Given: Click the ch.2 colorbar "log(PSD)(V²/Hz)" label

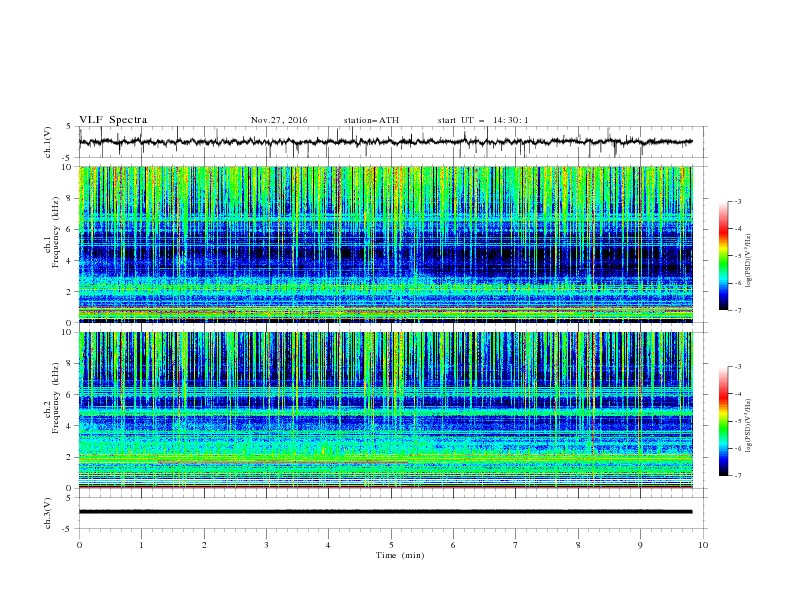Looking at the screenshot, I should 749,425.
